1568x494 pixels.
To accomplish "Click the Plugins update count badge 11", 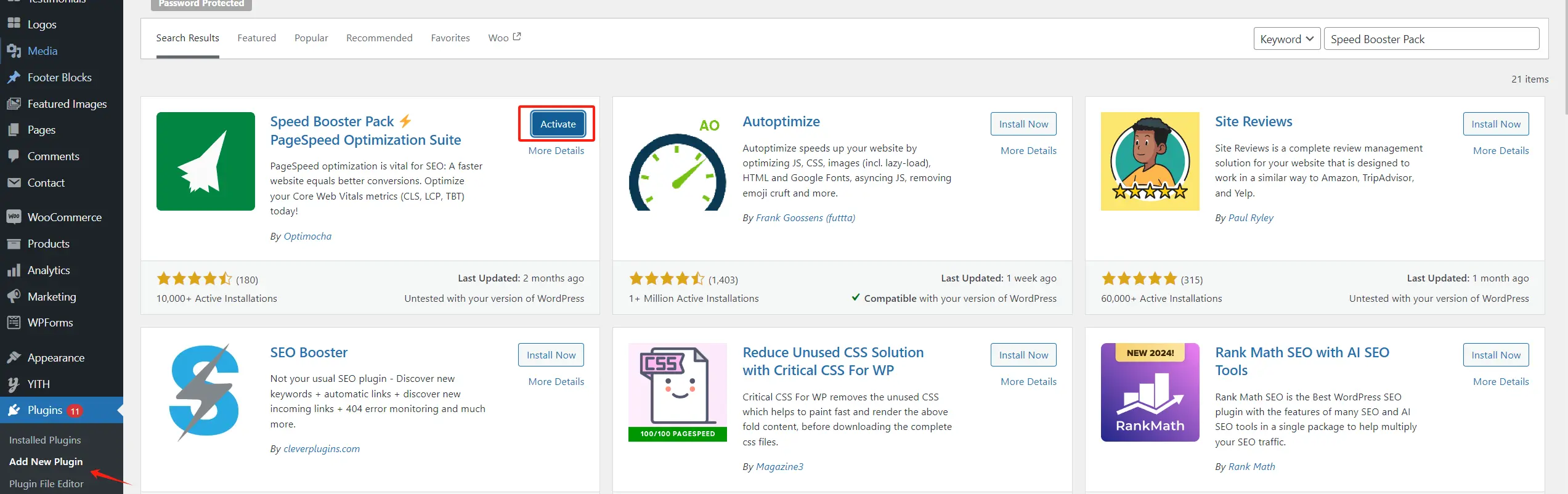I will [75, 410].
